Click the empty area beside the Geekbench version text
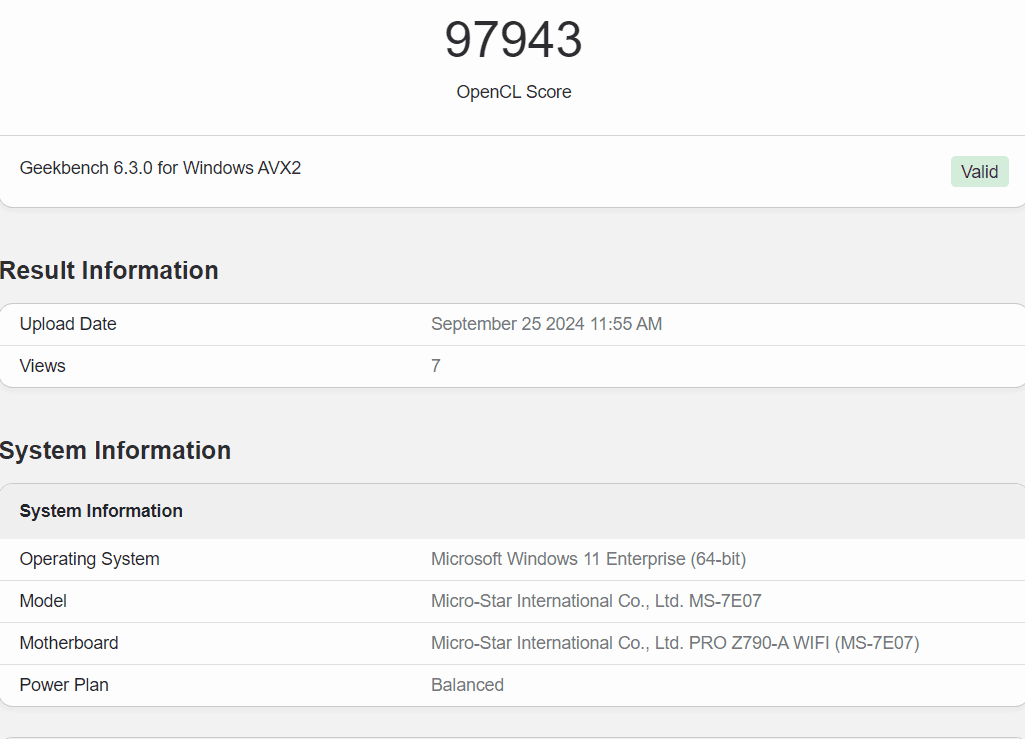1025x739 pixels. pyautogui.click(x=620, y=170)
